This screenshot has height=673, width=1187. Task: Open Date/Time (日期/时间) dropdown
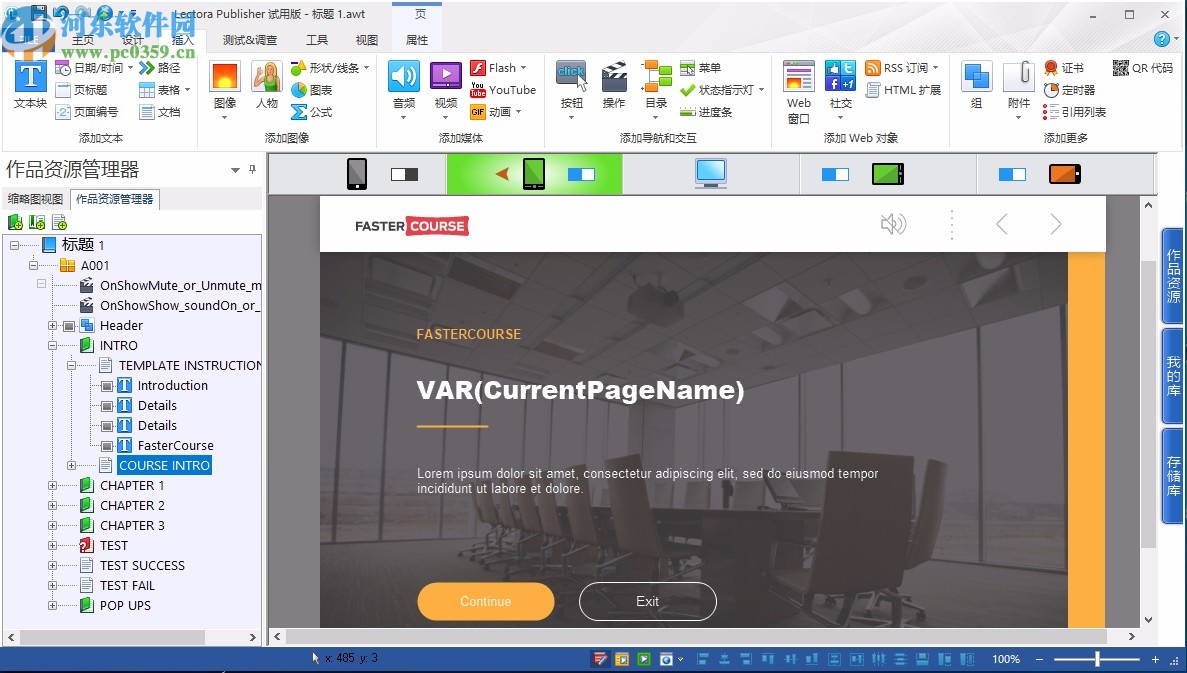(x=130, y=68)
